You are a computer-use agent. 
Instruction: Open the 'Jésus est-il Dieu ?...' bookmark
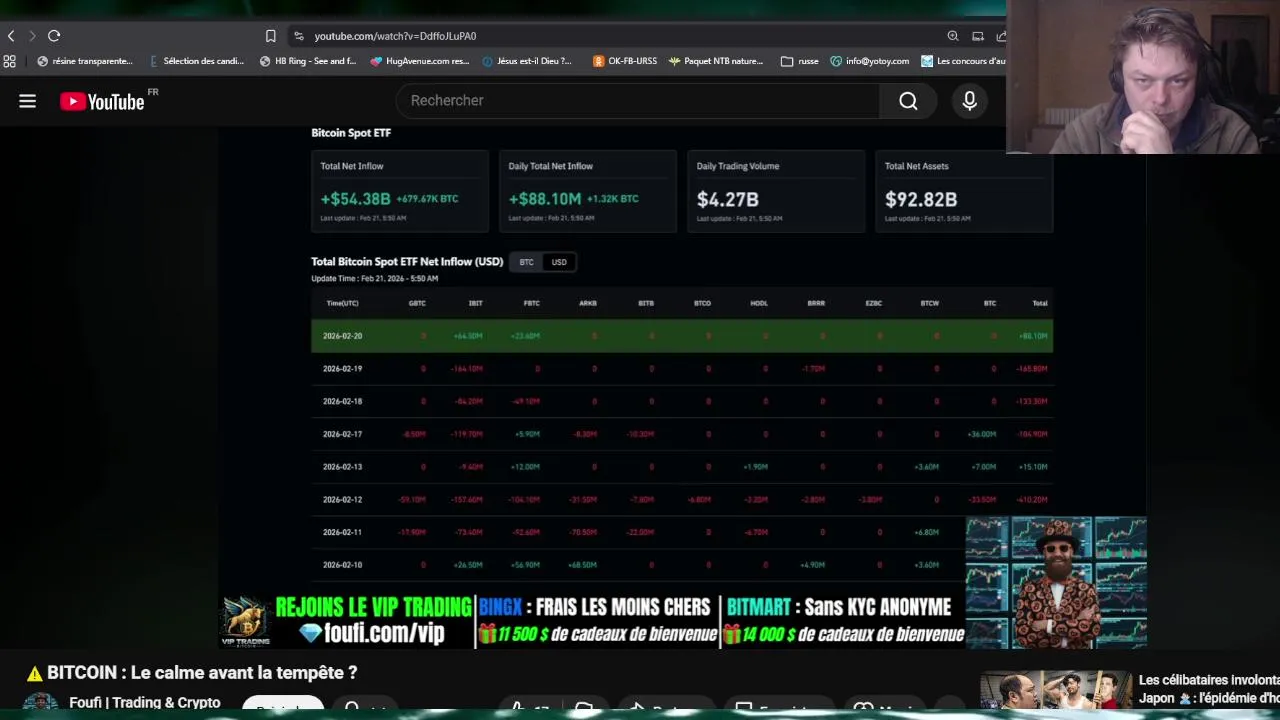527,61
